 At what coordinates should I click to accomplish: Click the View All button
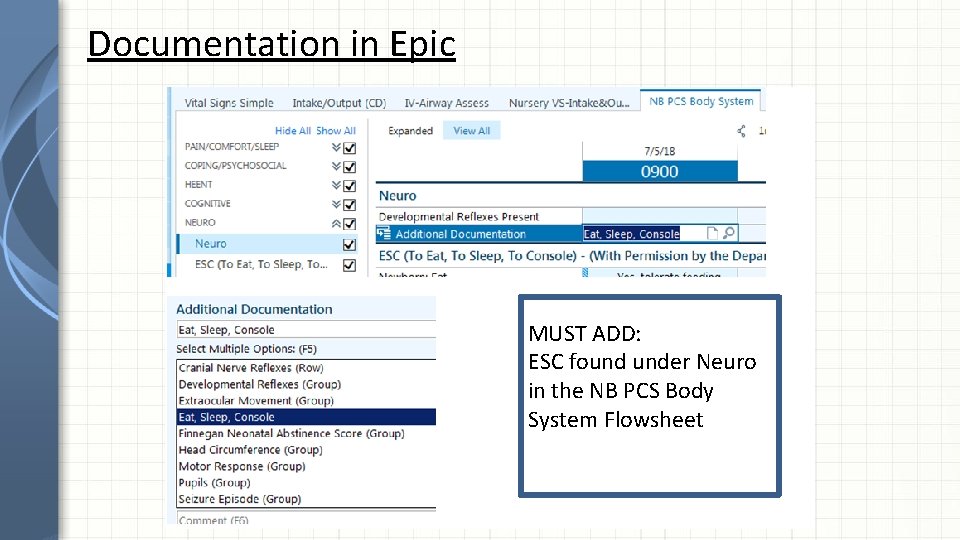471,130
